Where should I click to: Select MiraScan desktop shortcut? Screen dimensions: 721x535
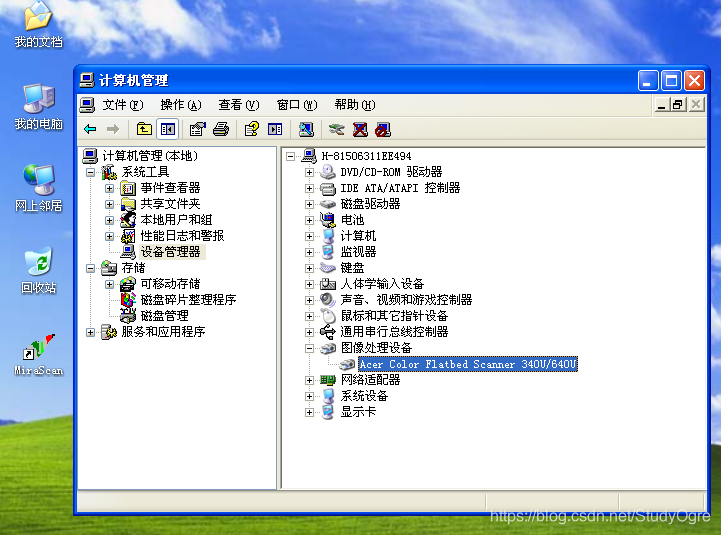(39, 354)
